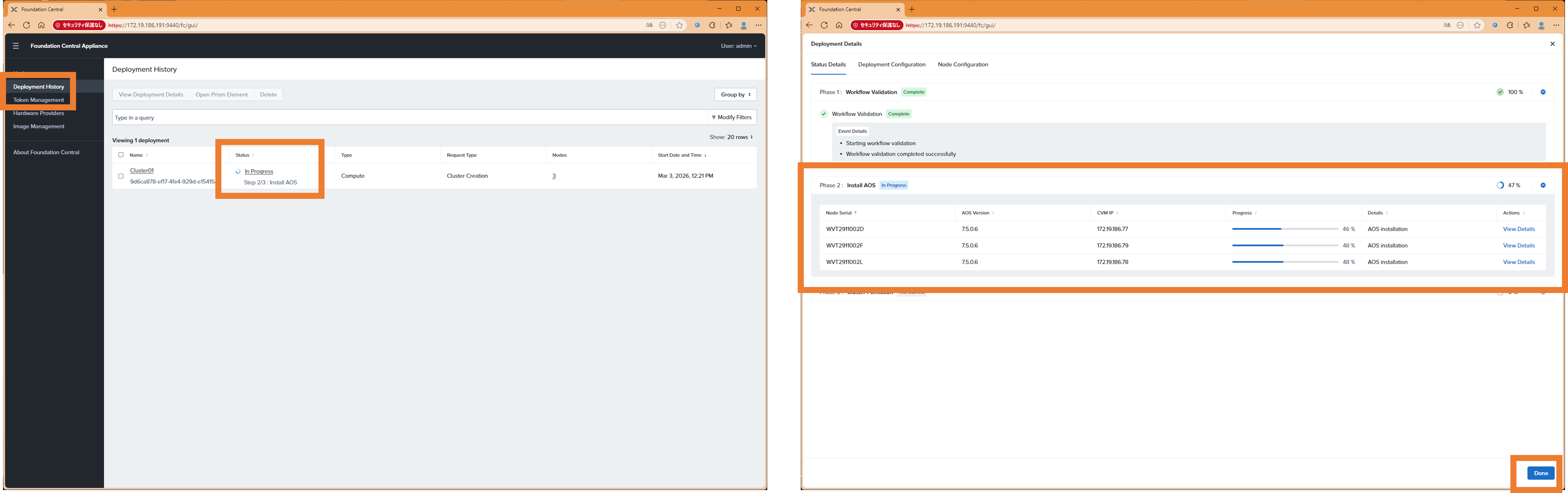Collapse the Phase 2 Install AOS section
This screenshot has width=1568, height=493.
[x=1542, y=185]
